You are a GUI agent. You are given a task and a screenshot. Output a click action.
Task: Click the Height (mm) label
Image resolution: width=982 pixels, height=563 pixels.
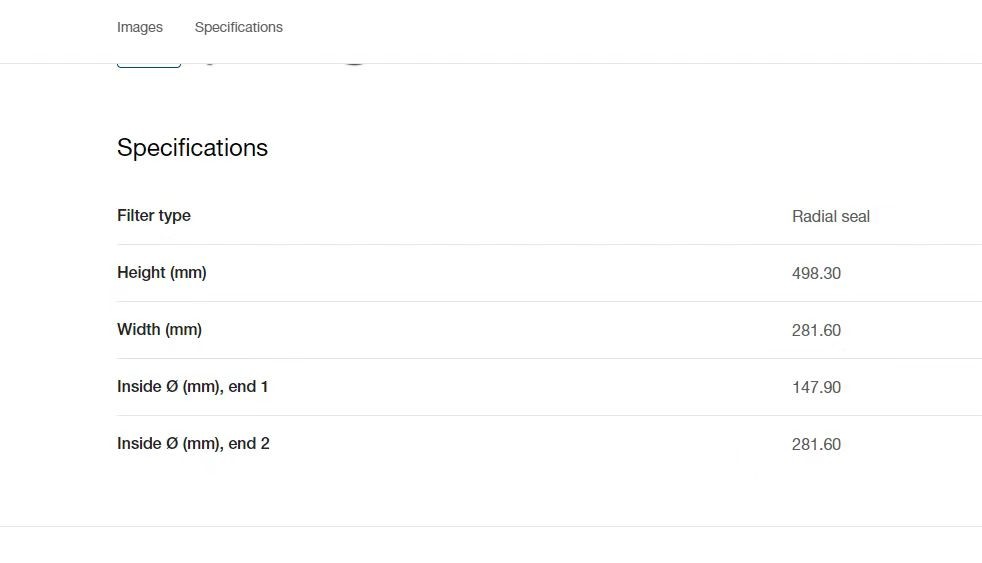162,272
